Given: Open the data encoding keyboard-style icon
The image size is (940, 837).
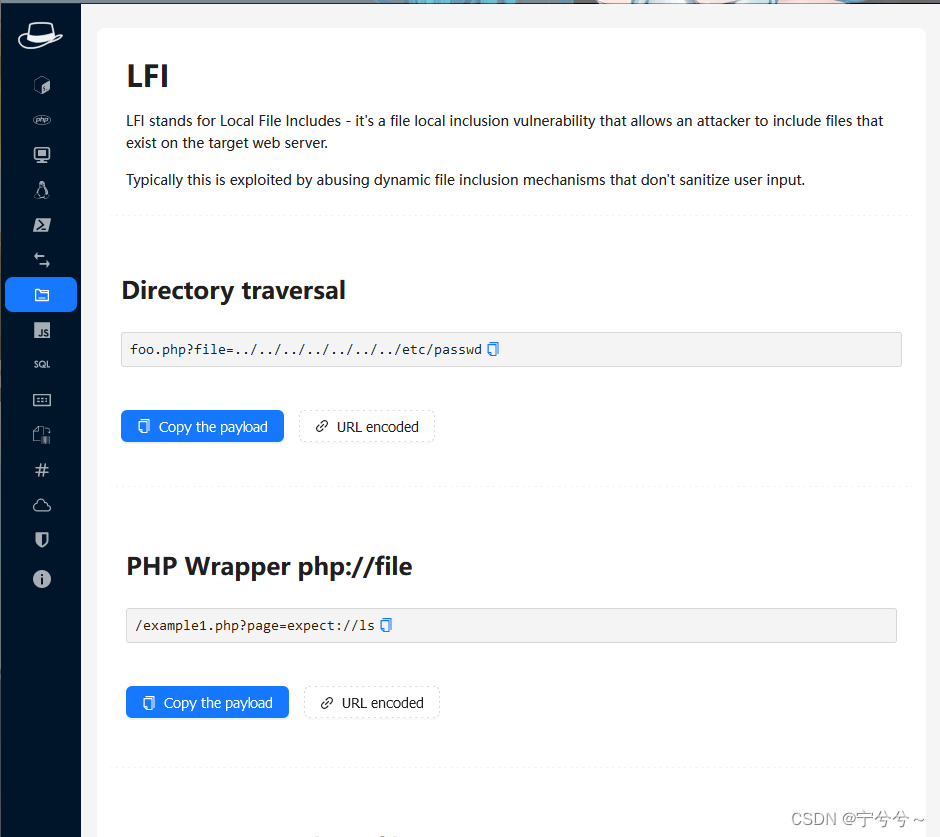Looking at the screenshot, I should coord(41,400).
